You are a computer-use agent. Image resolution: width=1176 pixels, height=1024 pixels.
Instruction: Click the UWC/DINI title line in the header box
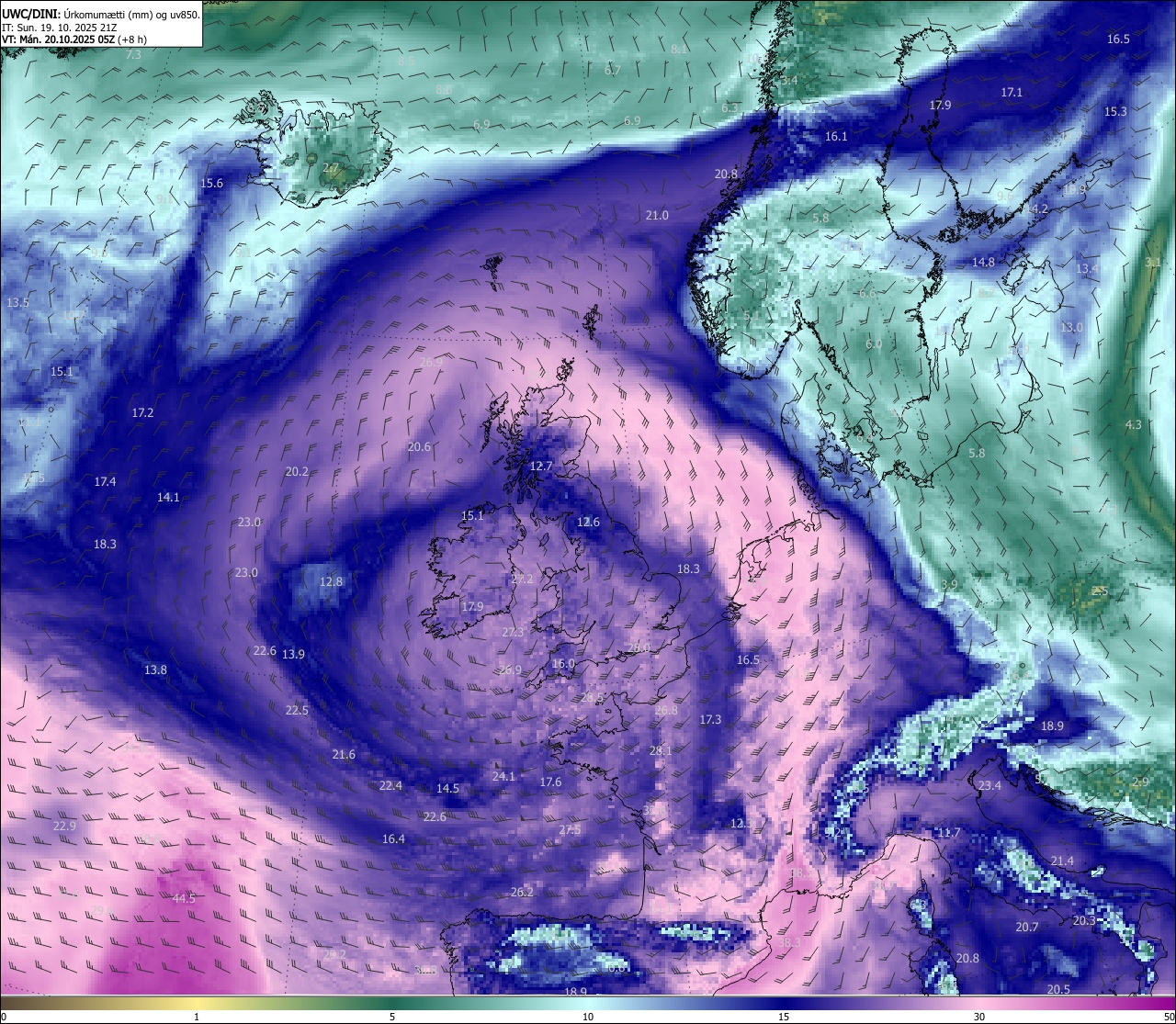click(x=100, y=14)
